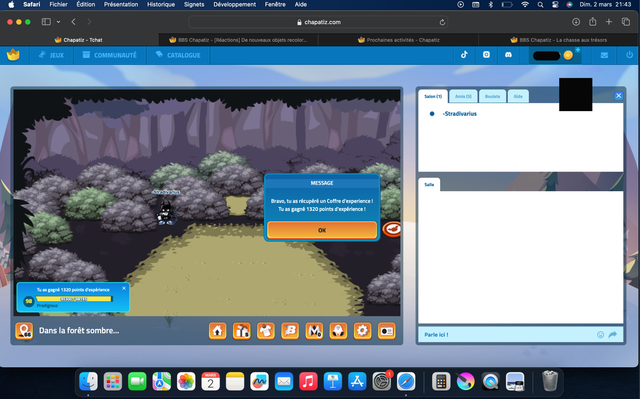Viewport: 640px width, 399px height.
Task: Go to home room icon
Action: 218,331
